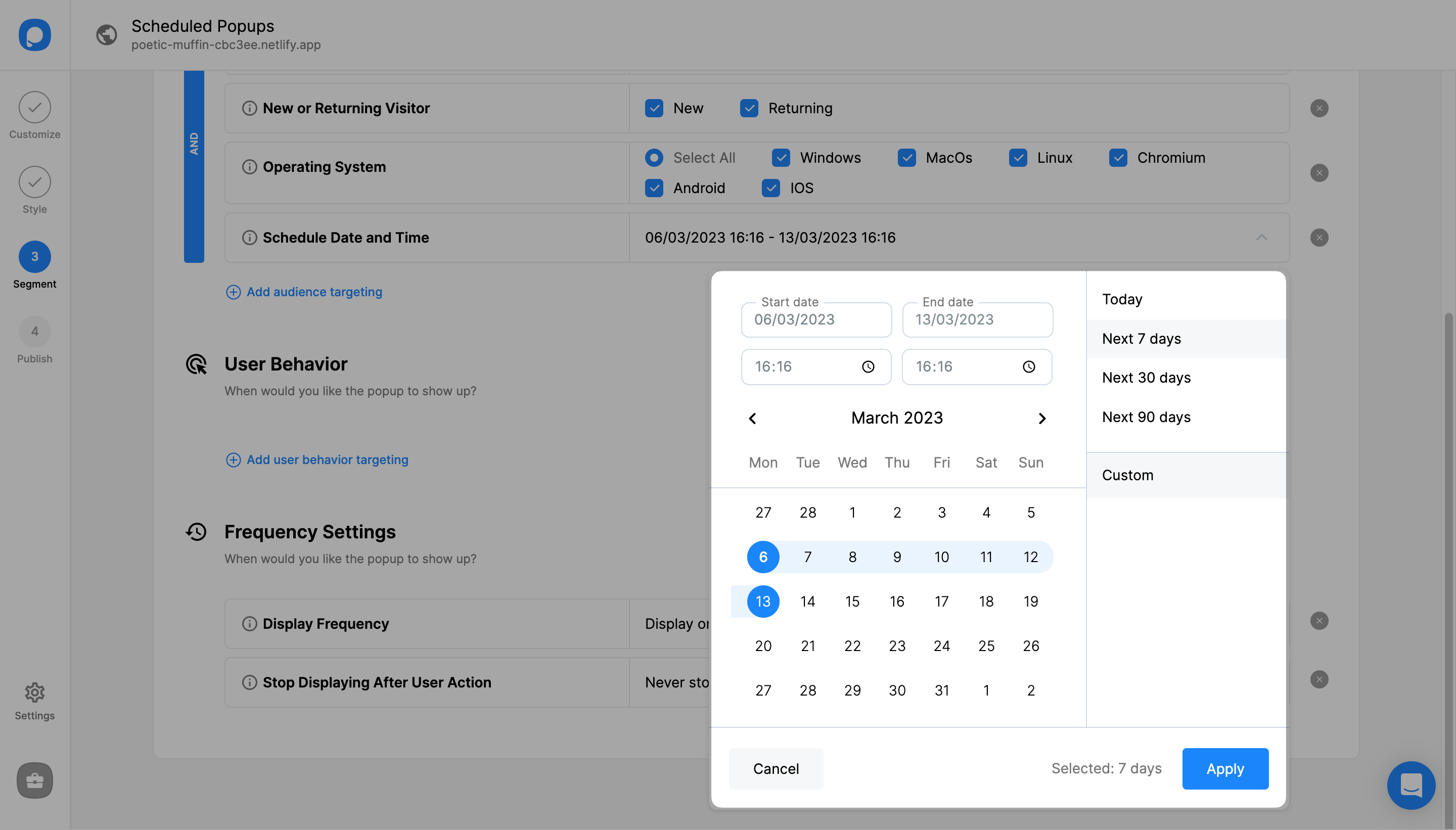
Task: Open the Settings panel via gear icon
Action: point(34,693)
